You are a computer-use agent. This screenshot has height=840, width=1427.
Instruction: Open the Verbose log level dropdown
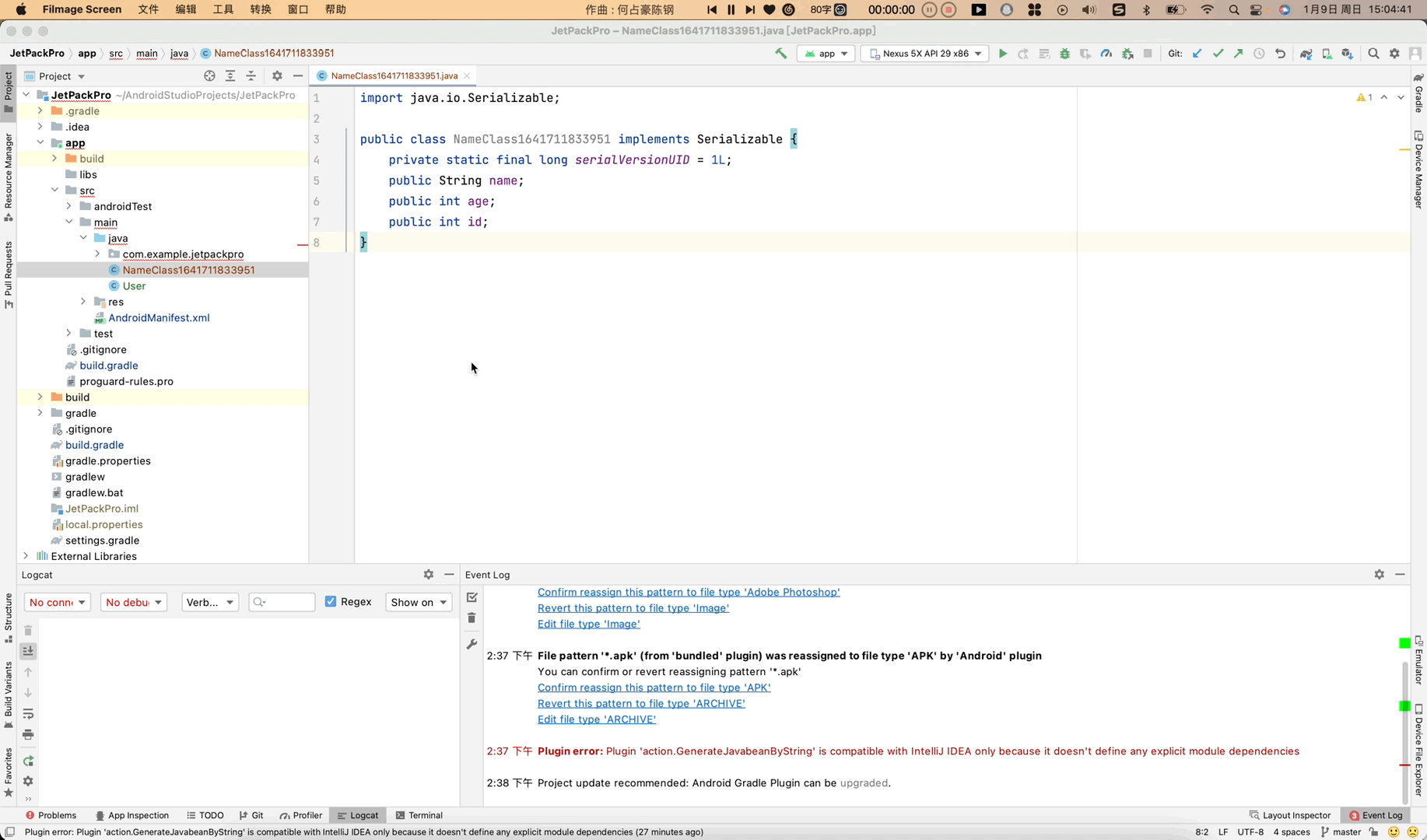pyautogui.click(x=210, y=602)
